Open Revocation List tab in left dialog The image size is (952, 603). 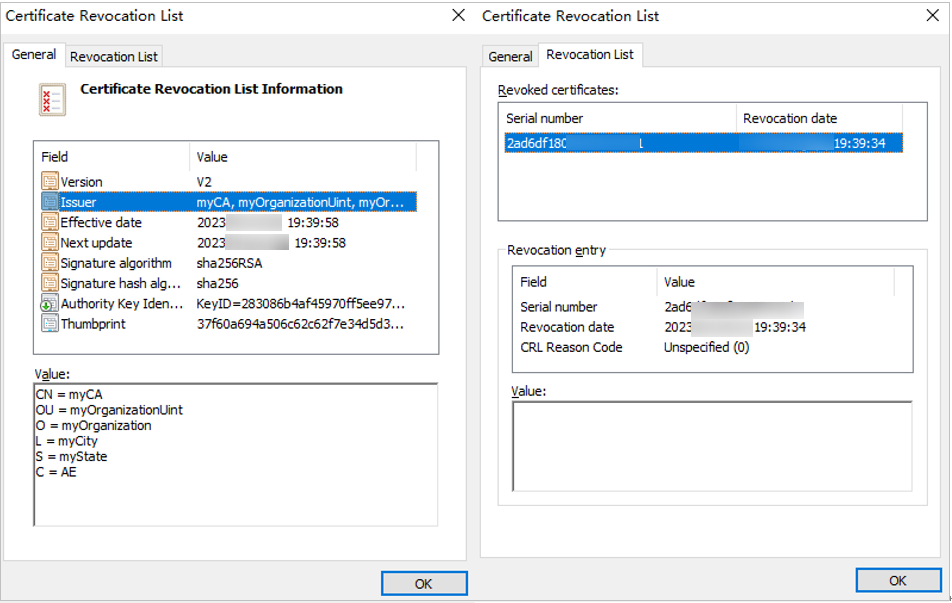[x=114, y=56]
